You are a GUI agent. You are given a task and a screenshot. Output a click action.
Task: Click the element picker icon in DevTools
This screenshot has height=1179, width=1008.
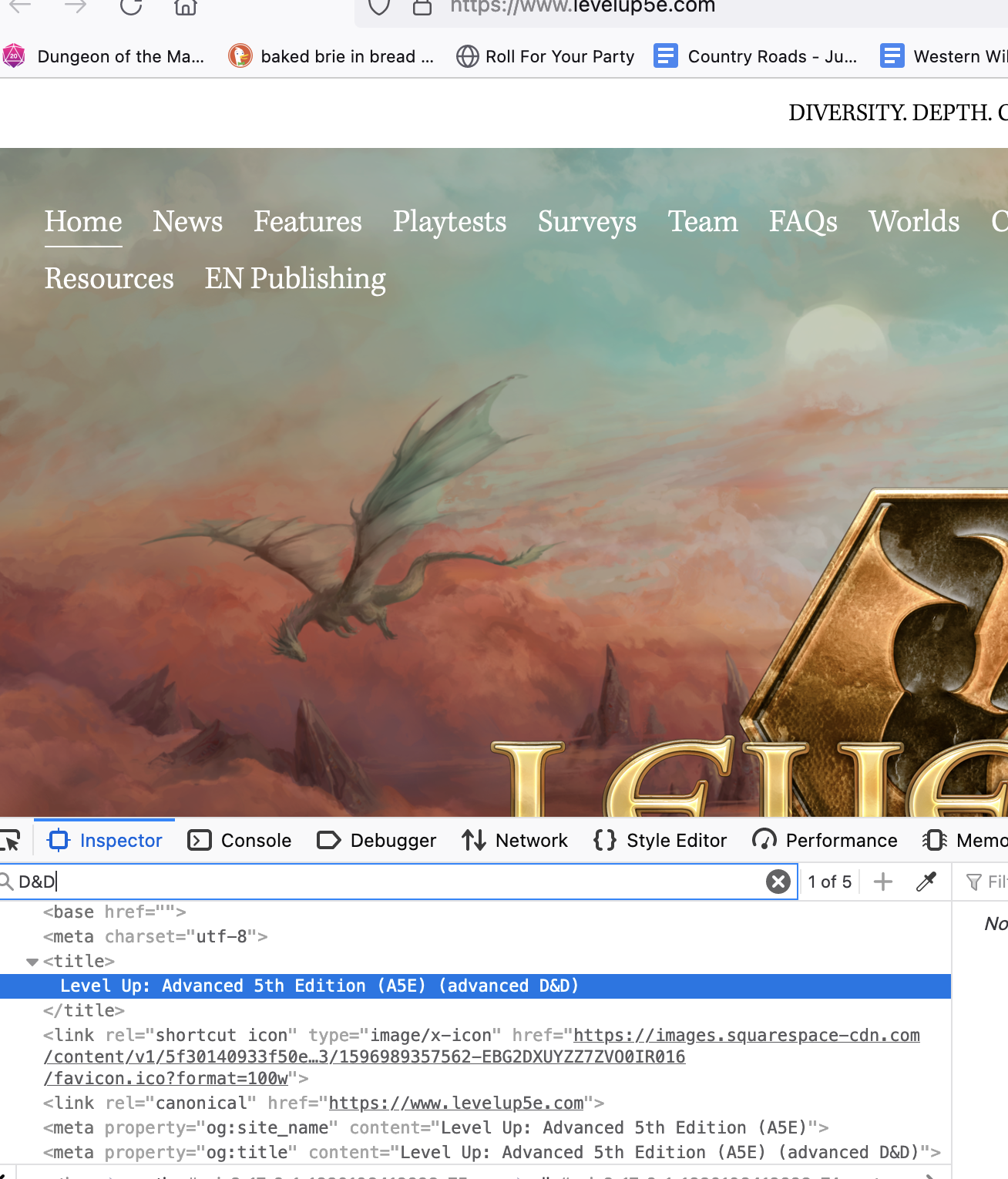11,840
